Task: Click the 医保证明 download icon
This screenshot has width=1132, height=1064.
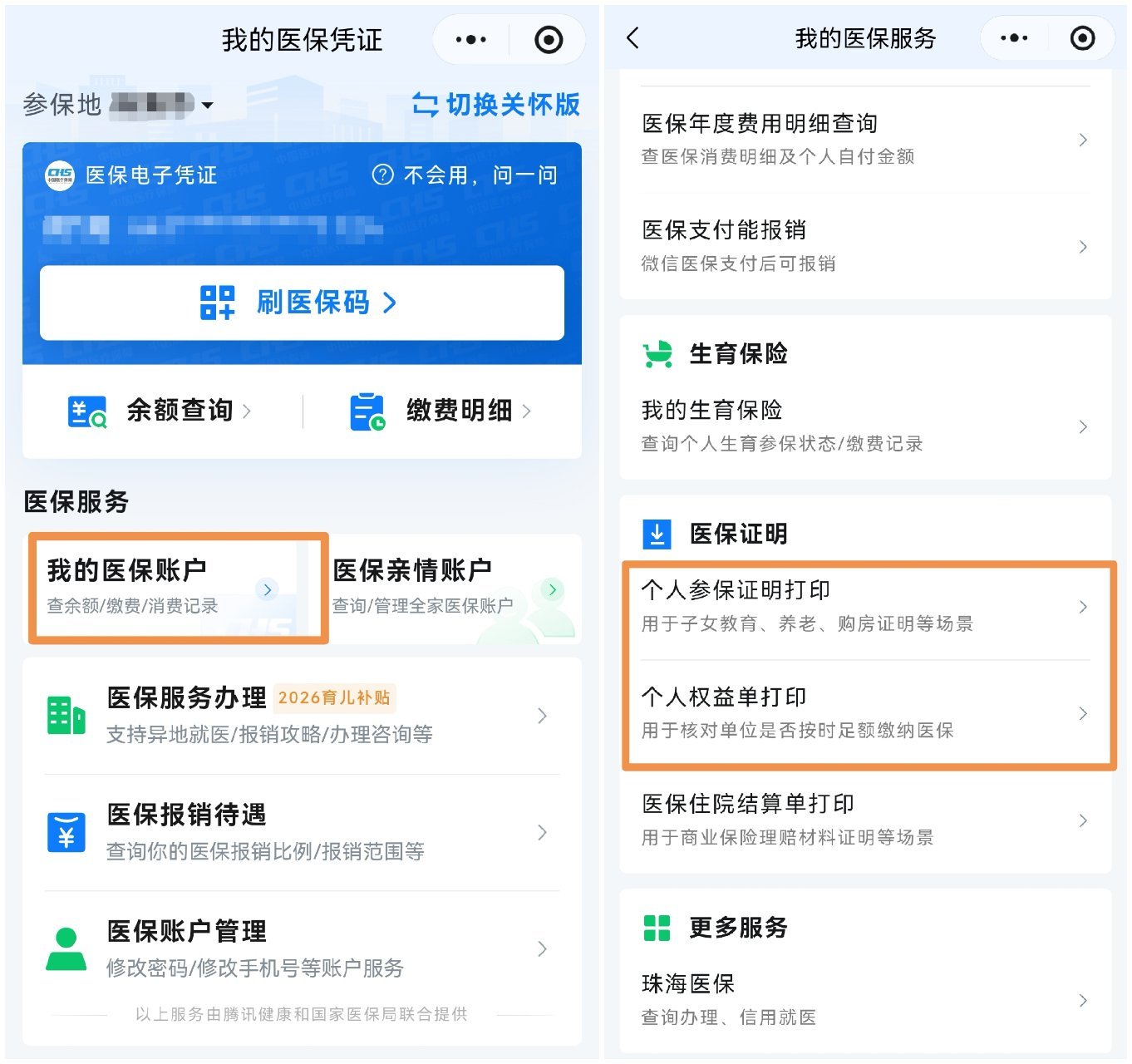Action: [657, 534]
